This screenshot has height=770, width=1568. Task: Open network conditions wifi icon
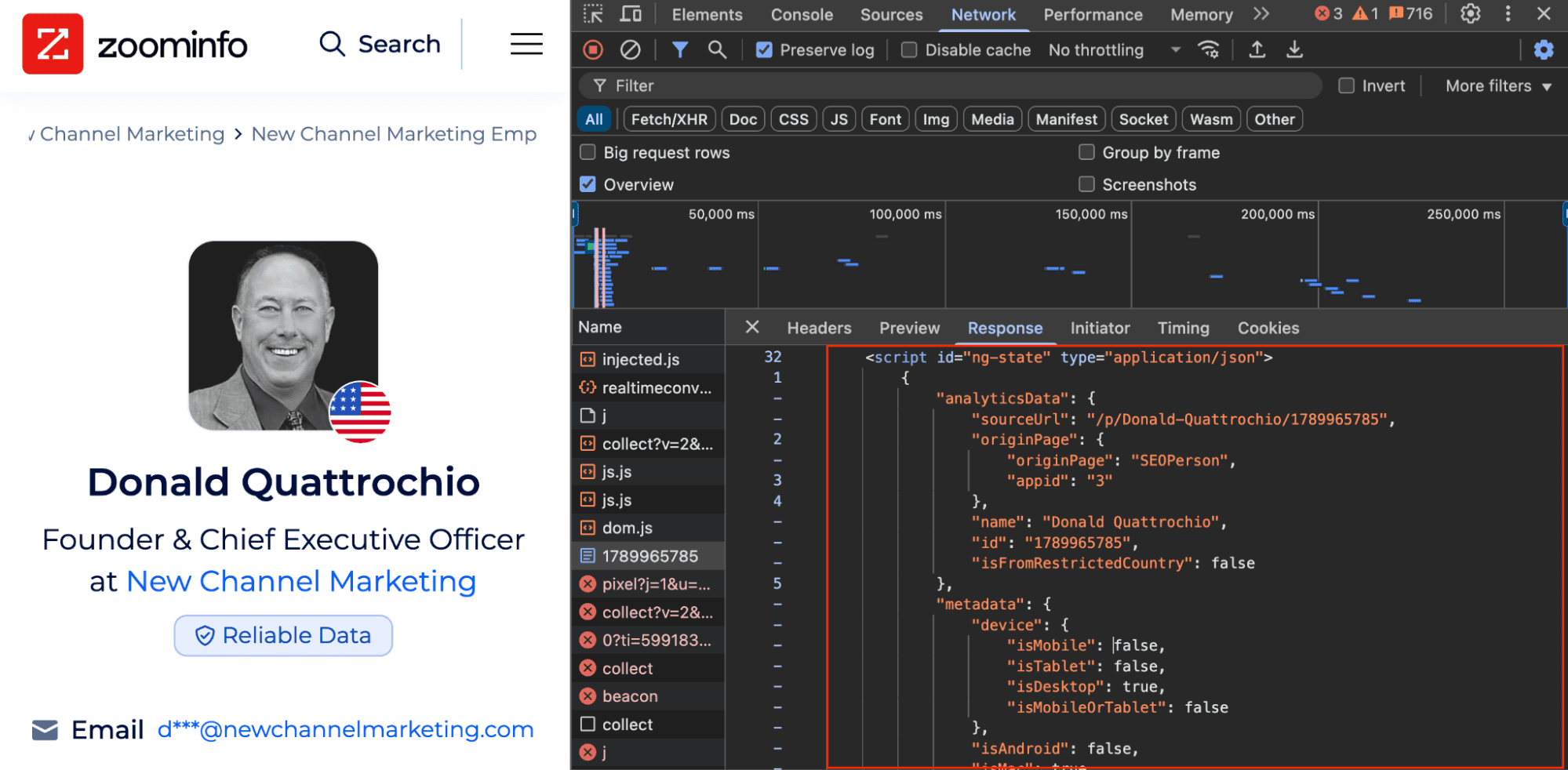tap(1208, 50)
